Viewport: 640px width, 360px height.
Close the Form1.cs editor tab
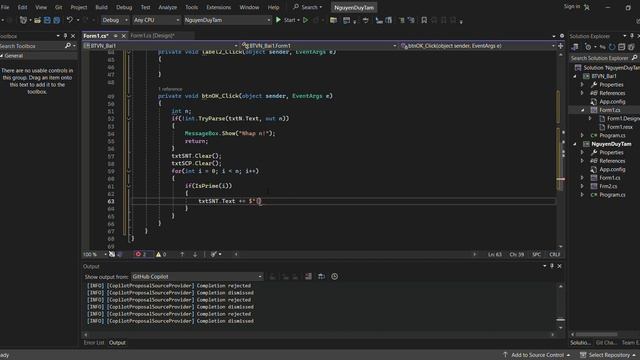(x=124, y=36)
